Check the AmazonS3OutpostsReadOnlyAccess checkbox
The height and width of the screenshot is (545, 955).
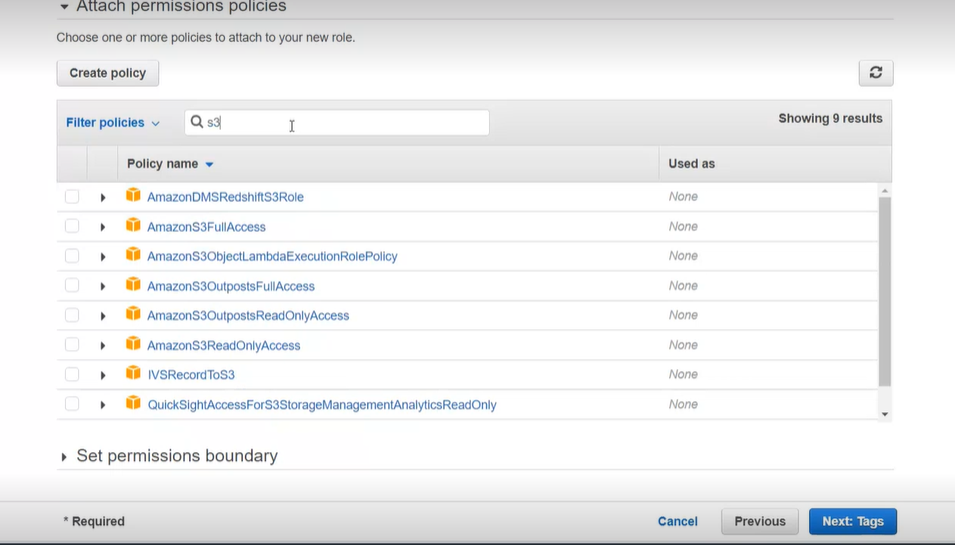coord(72,315)
